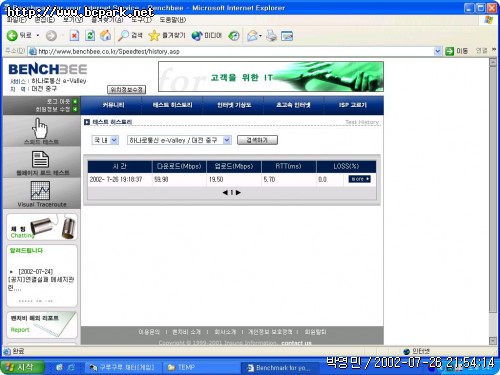500x375 pixels.
Task: Click the Internet Explorer quick launch icon
Action: (71, 367)
